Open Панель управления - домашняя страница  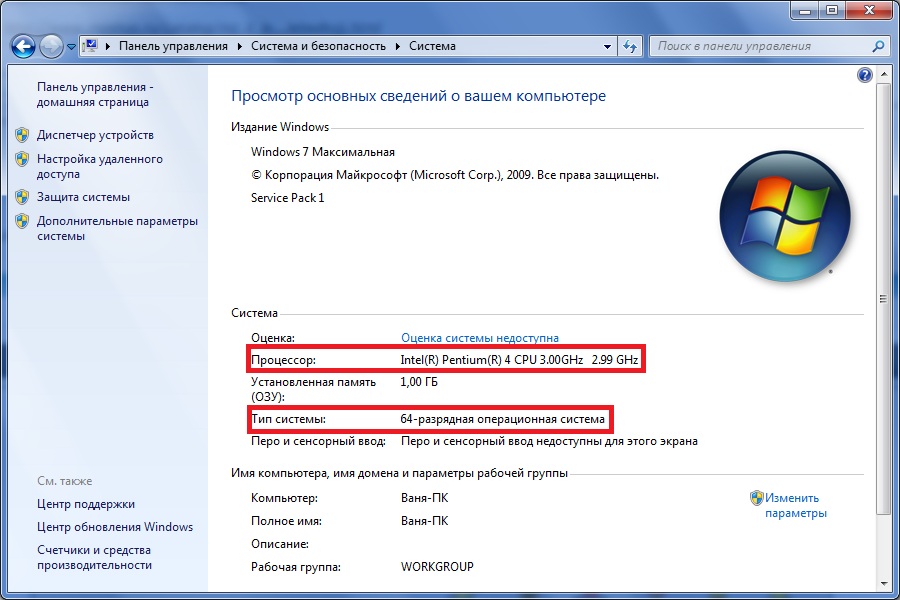95,95
